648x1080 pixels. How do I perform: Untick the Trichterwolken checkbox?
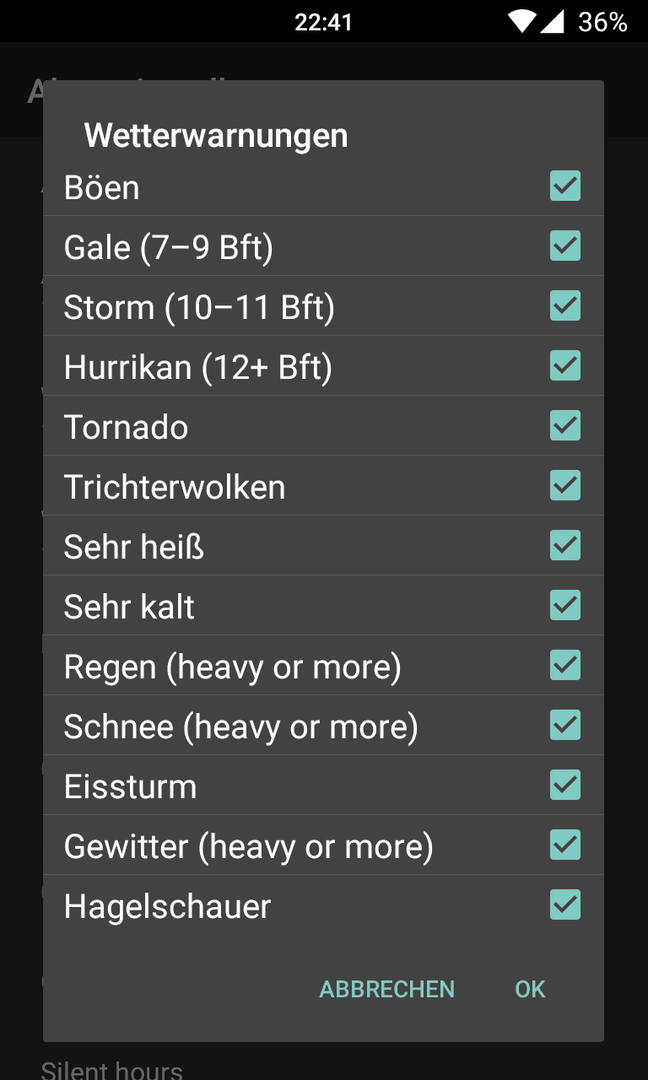565,486
